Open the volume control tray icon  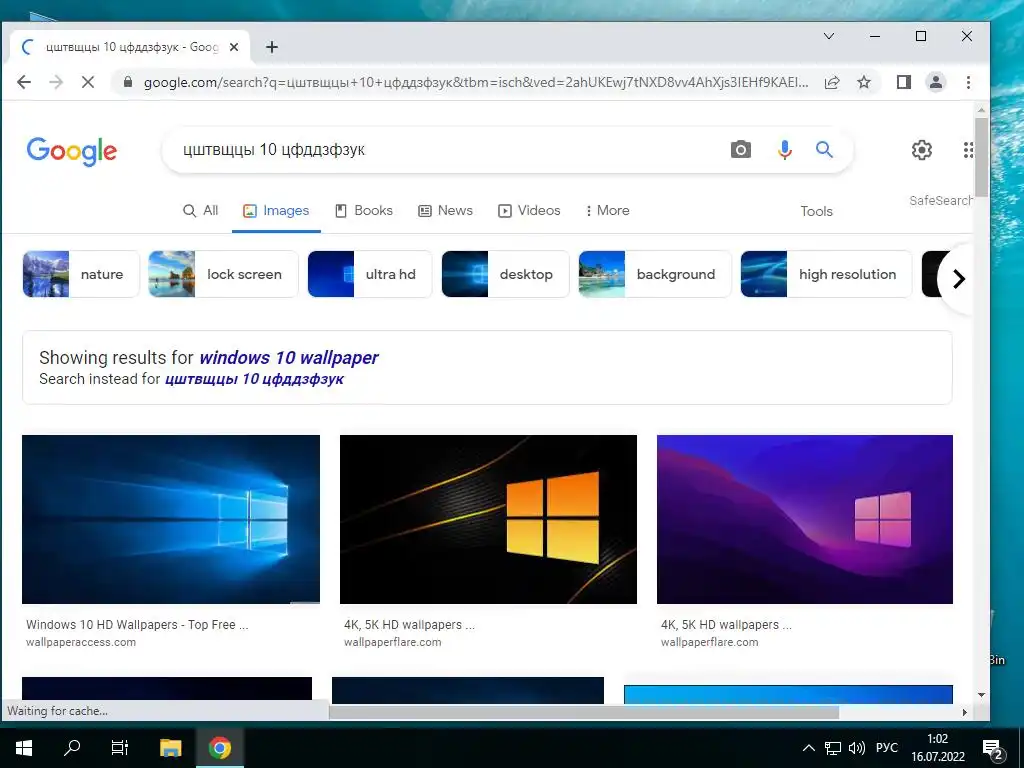[x=856, y=748]
